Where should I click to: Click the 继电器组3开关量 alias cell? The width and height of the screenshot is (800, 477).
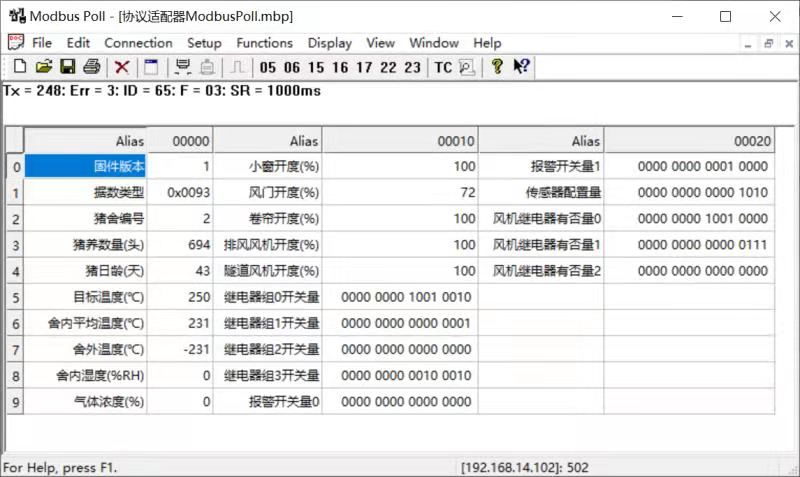[x=268, y=376]
